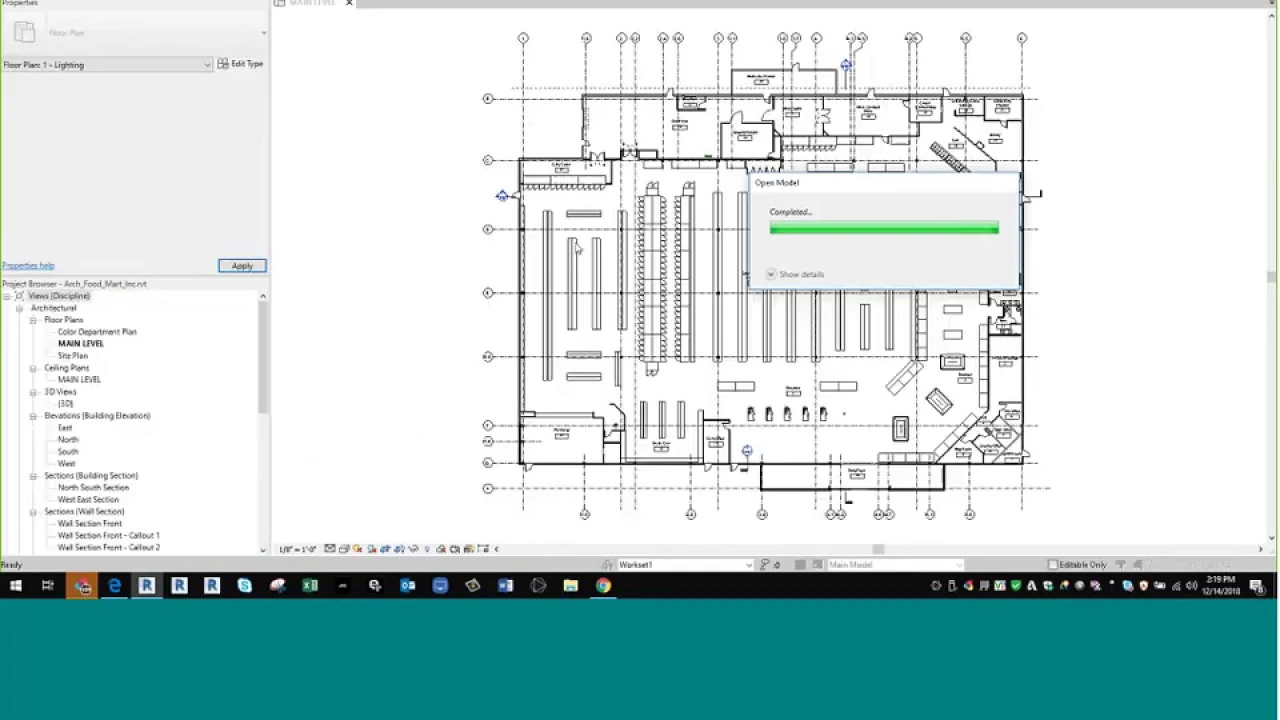Click the Floor Plan type selector icon
1280x720 pixels.
[x=23, y=33]
